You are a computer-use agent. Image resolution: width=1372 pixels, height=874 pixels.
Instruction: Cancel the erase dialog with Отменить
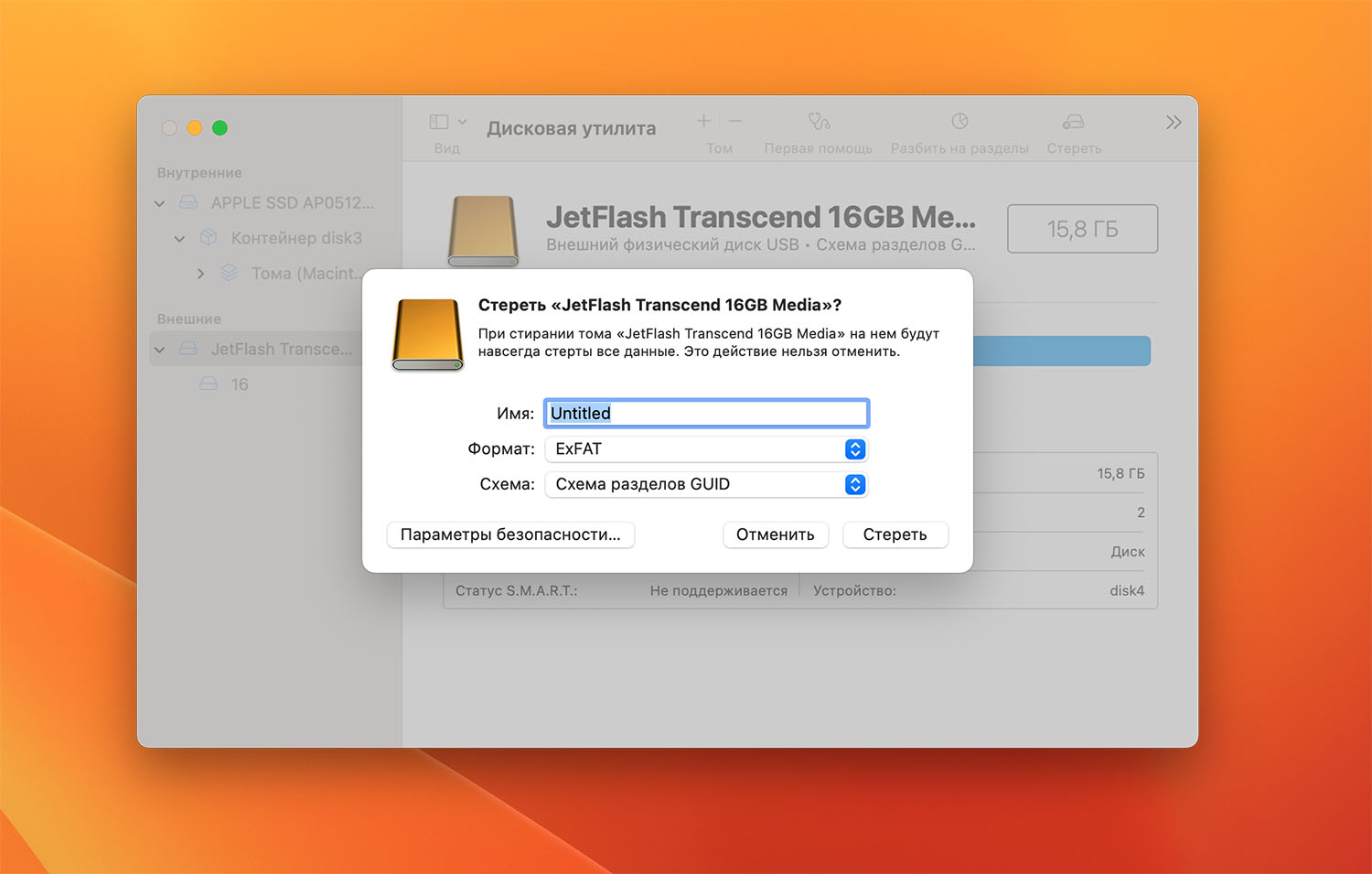coord(776,534)
